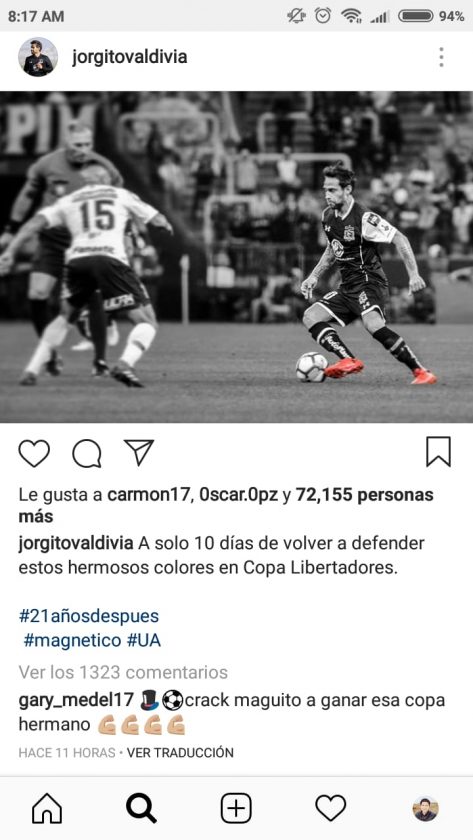Open jorgitovaldivia profile picture at top
Viewport: 473px width, 840px height.
click(x=38, y=57)
